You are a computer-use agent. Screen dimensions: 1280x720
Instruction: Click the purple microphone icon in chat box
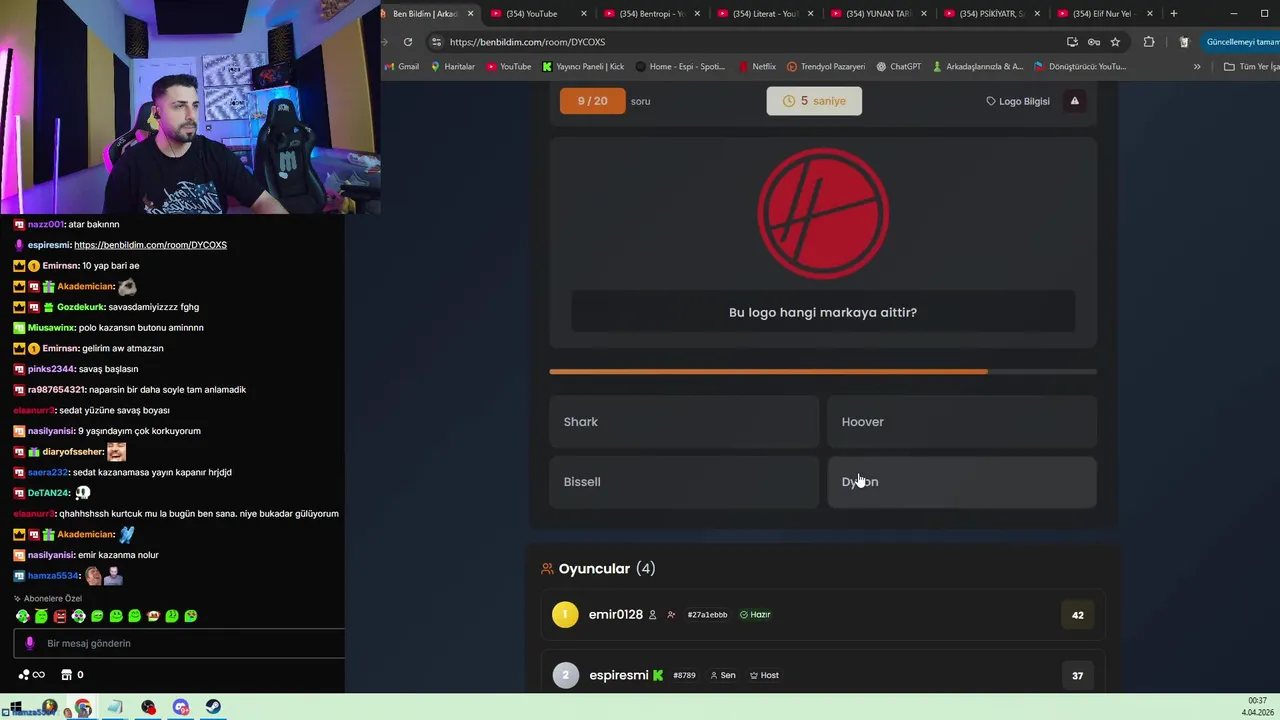(x=29, y=644)
